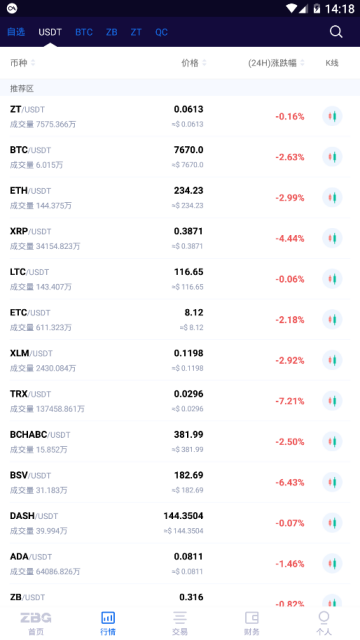Switch to the 自选 favorites tab
The width and height of the screenshot is (360, 640).
pos(16,32)
